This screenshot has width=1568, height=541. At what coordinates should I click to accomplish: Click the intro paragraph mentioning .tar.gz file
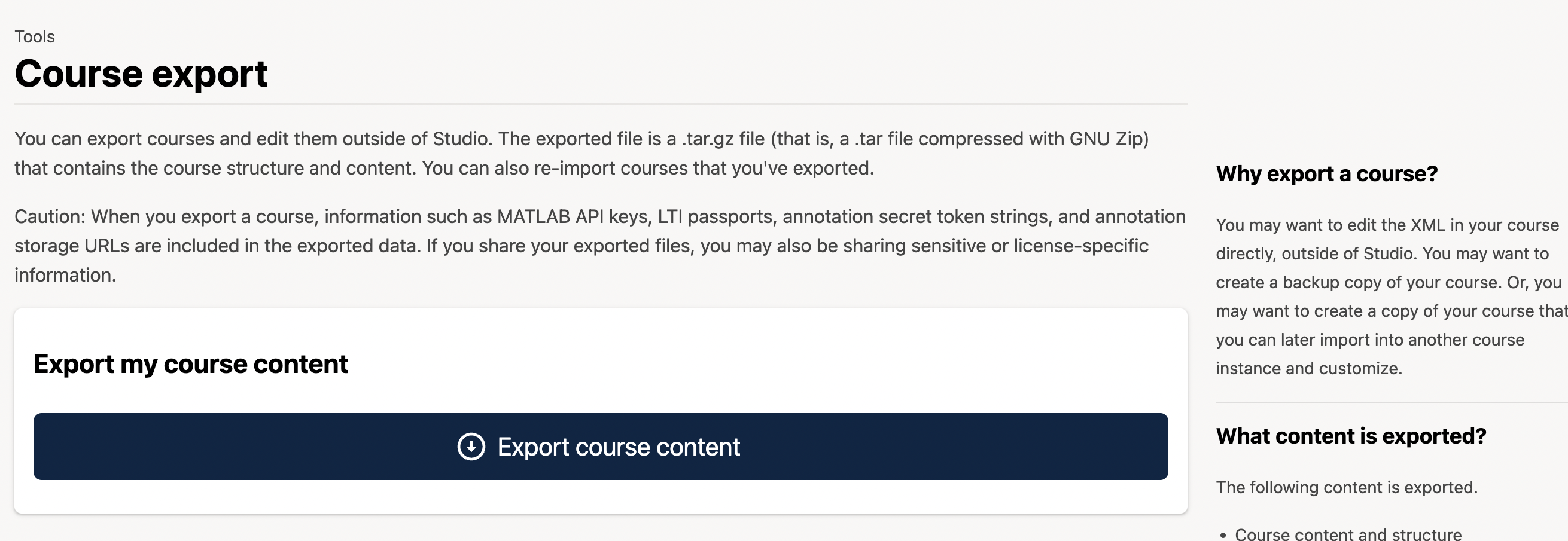coord(581,154)
